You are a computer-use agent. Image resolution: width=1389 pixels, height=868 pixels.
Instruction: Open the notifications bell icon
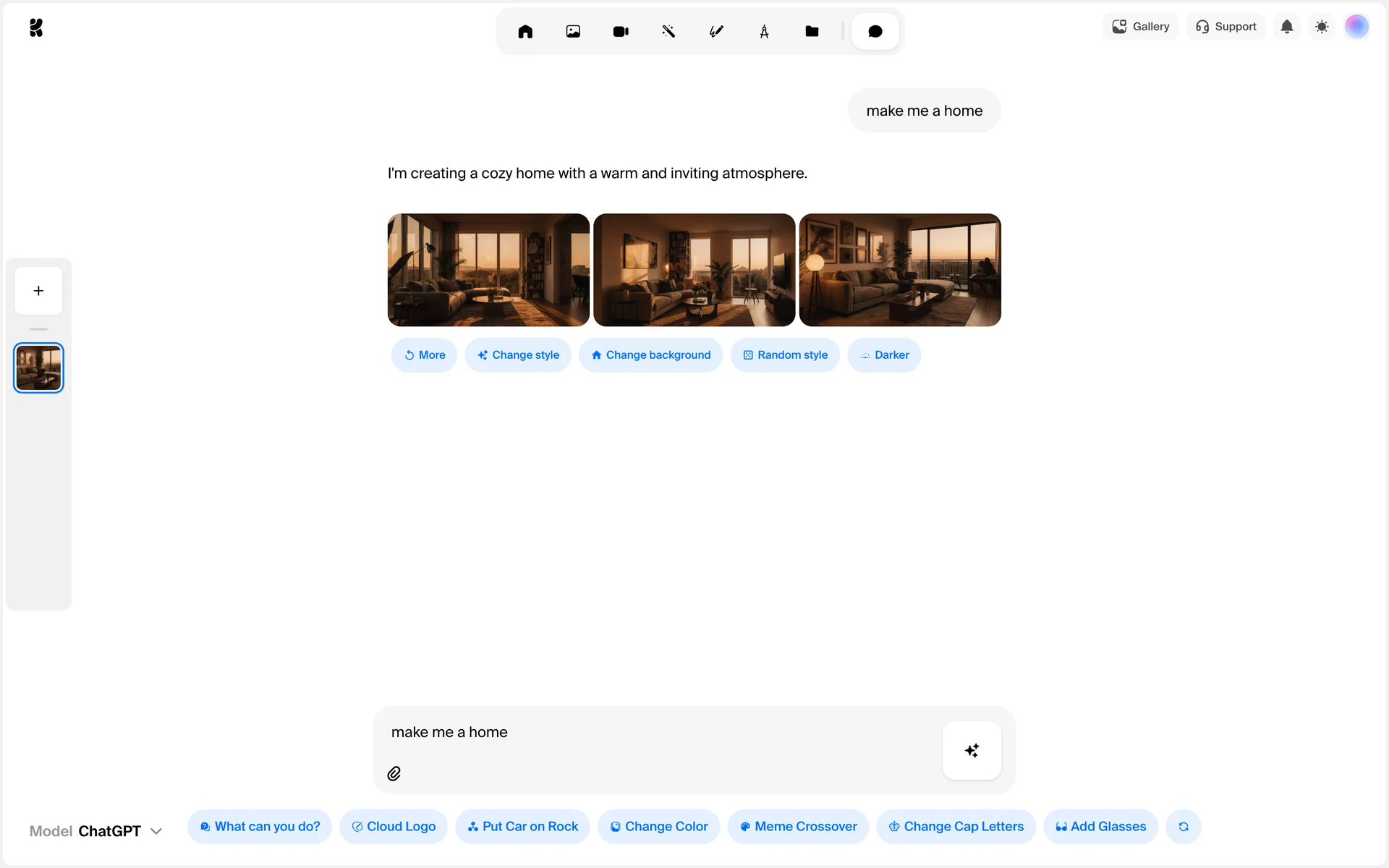[x=1286, y=27]
